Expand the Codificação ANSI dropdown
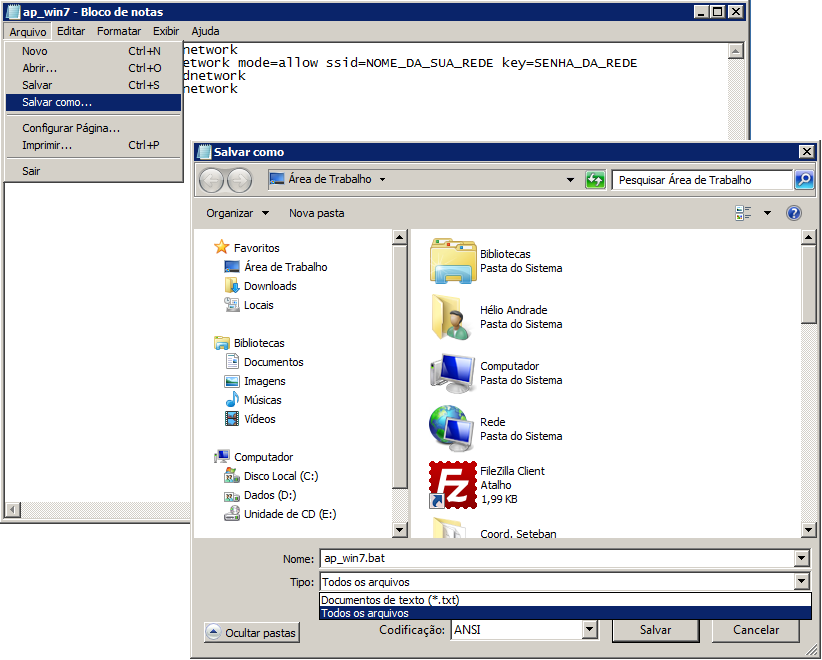Screen dimensions: 822x660 (x=589, y=630)
